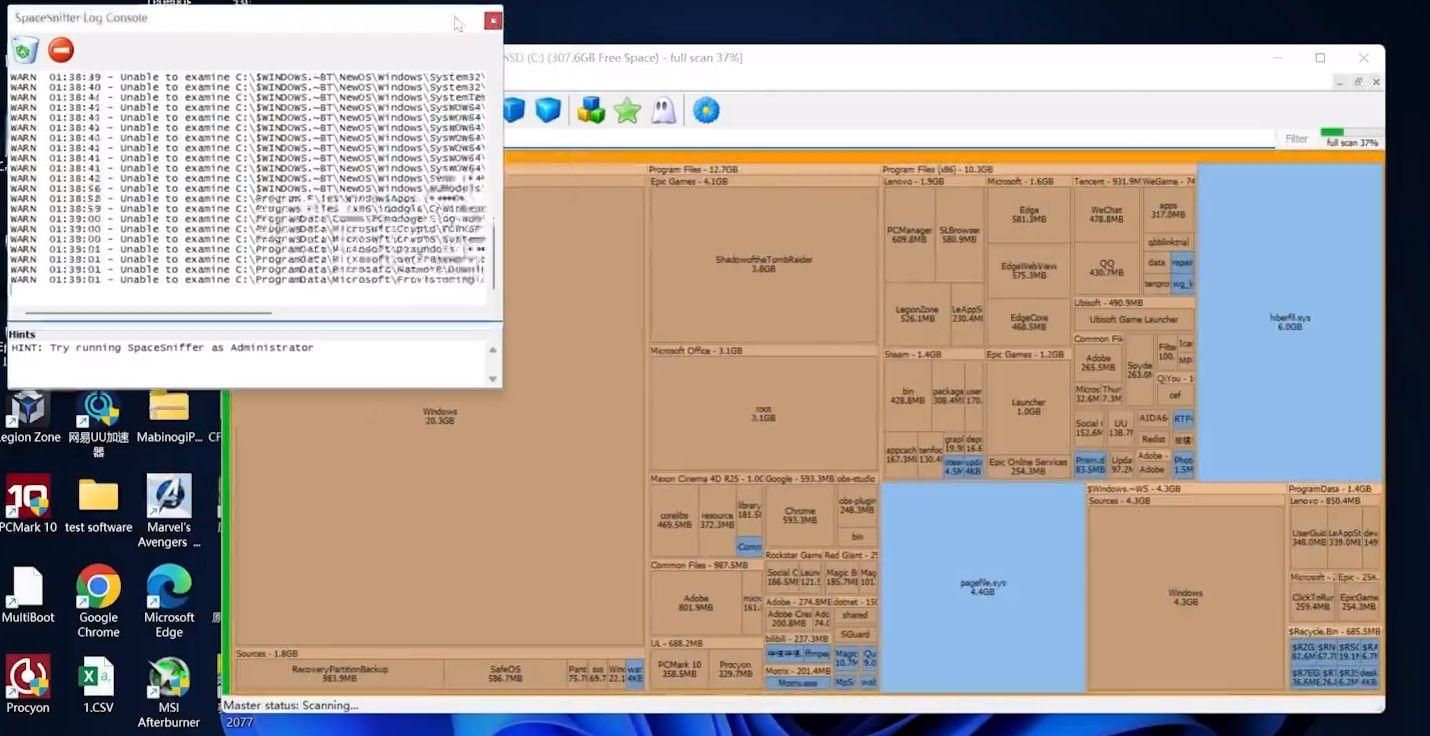This screenshot has height=736, width=1430.
Task: Select the Epic Online Services 254.3MB block
Action: 1028,466
